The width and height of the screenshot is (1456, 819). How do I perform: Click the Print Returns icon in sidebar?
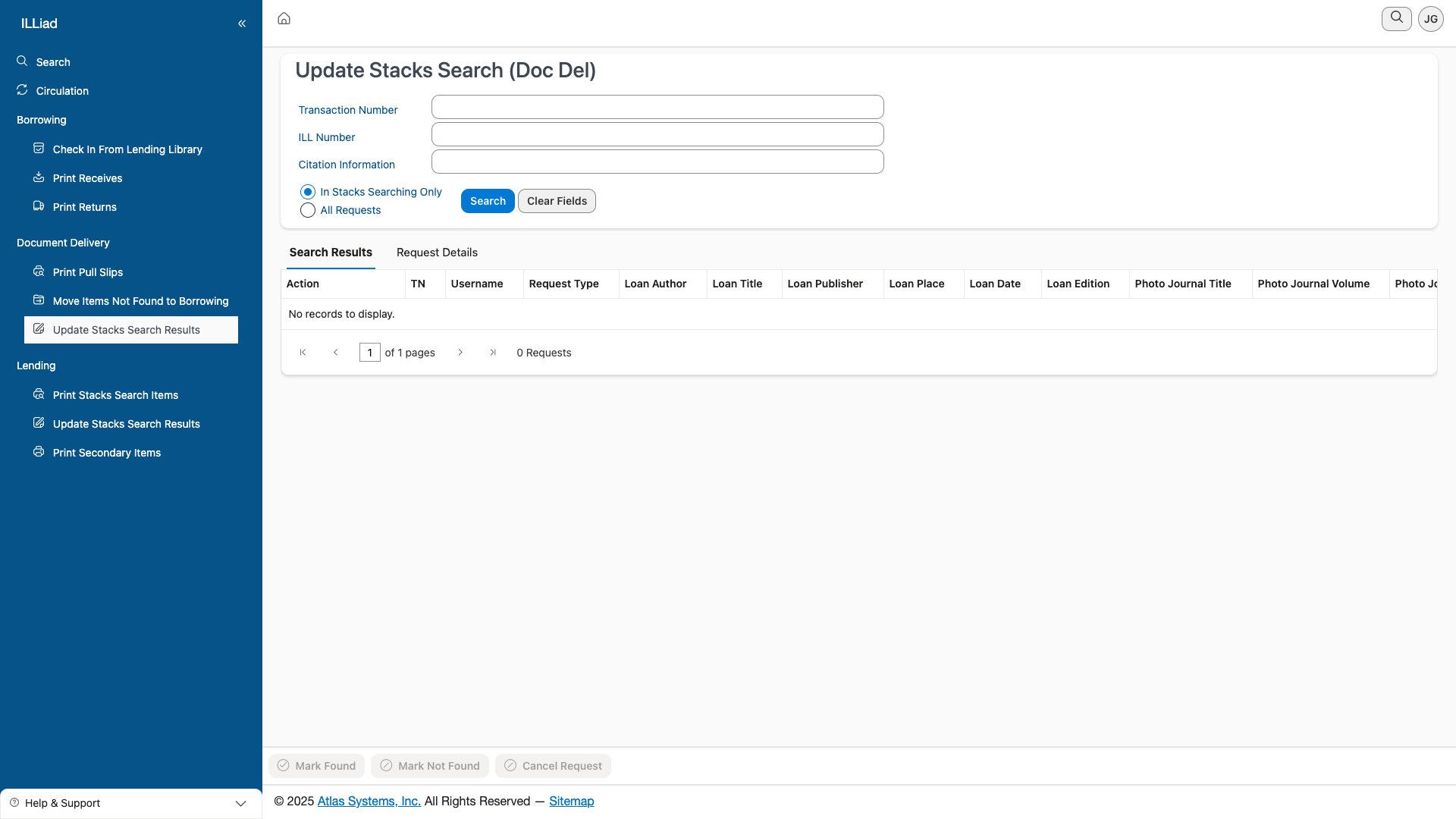[x=38, y=206]
